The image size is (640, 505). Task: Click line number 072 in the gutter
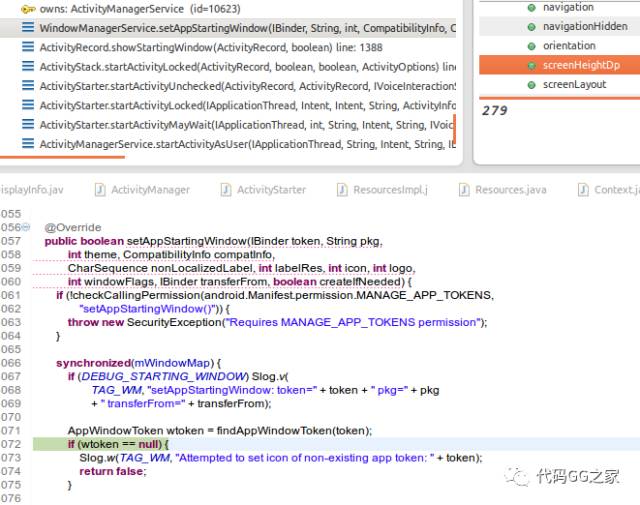11,444
